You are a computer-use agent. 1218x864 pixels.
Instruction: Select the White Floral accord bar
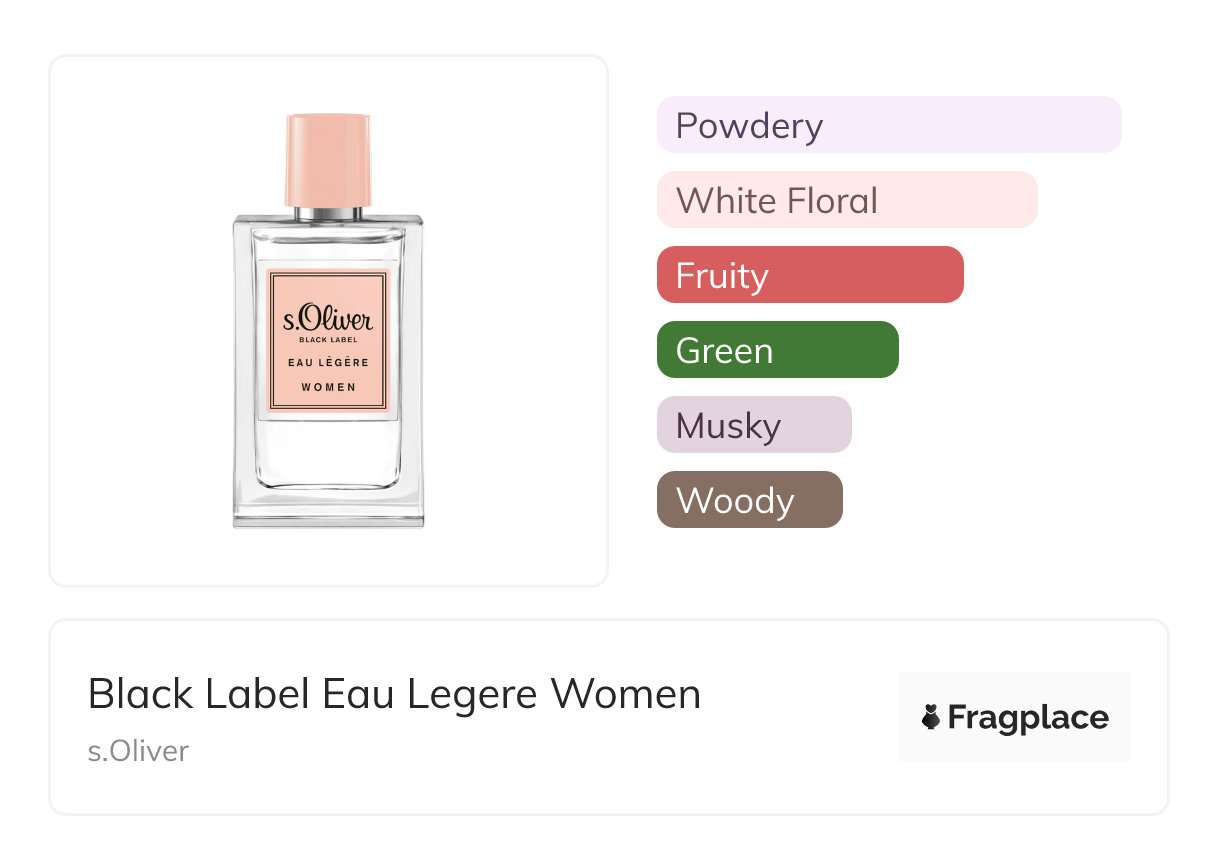pos(846,200)
